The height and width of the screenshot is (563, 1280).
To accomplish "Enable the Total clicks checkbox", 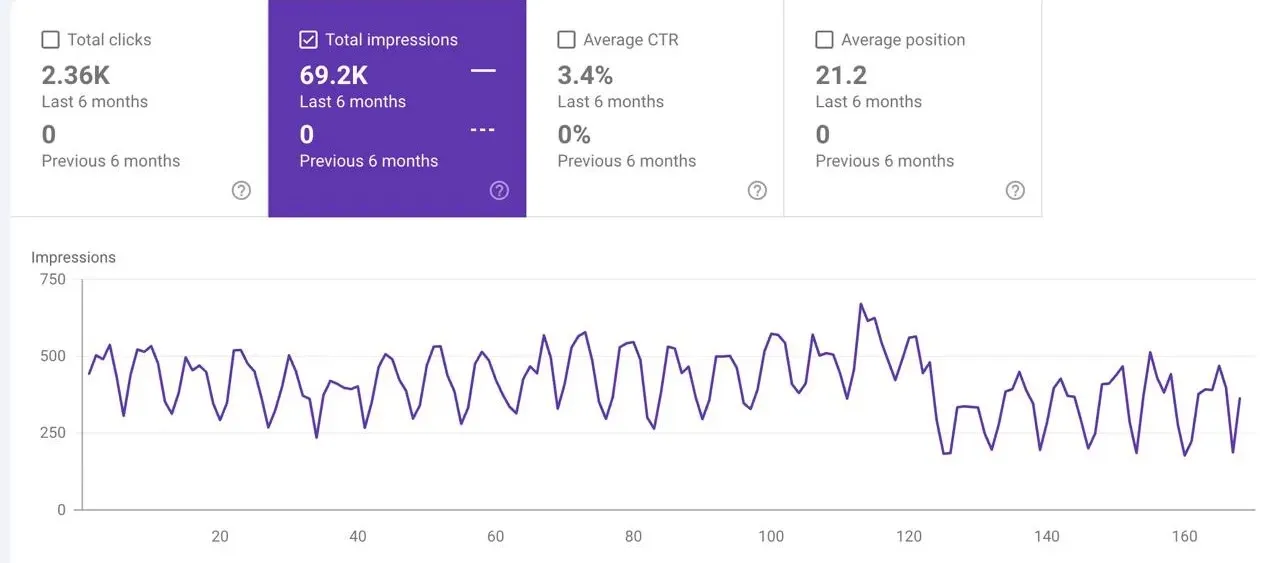I will point(51,40).
